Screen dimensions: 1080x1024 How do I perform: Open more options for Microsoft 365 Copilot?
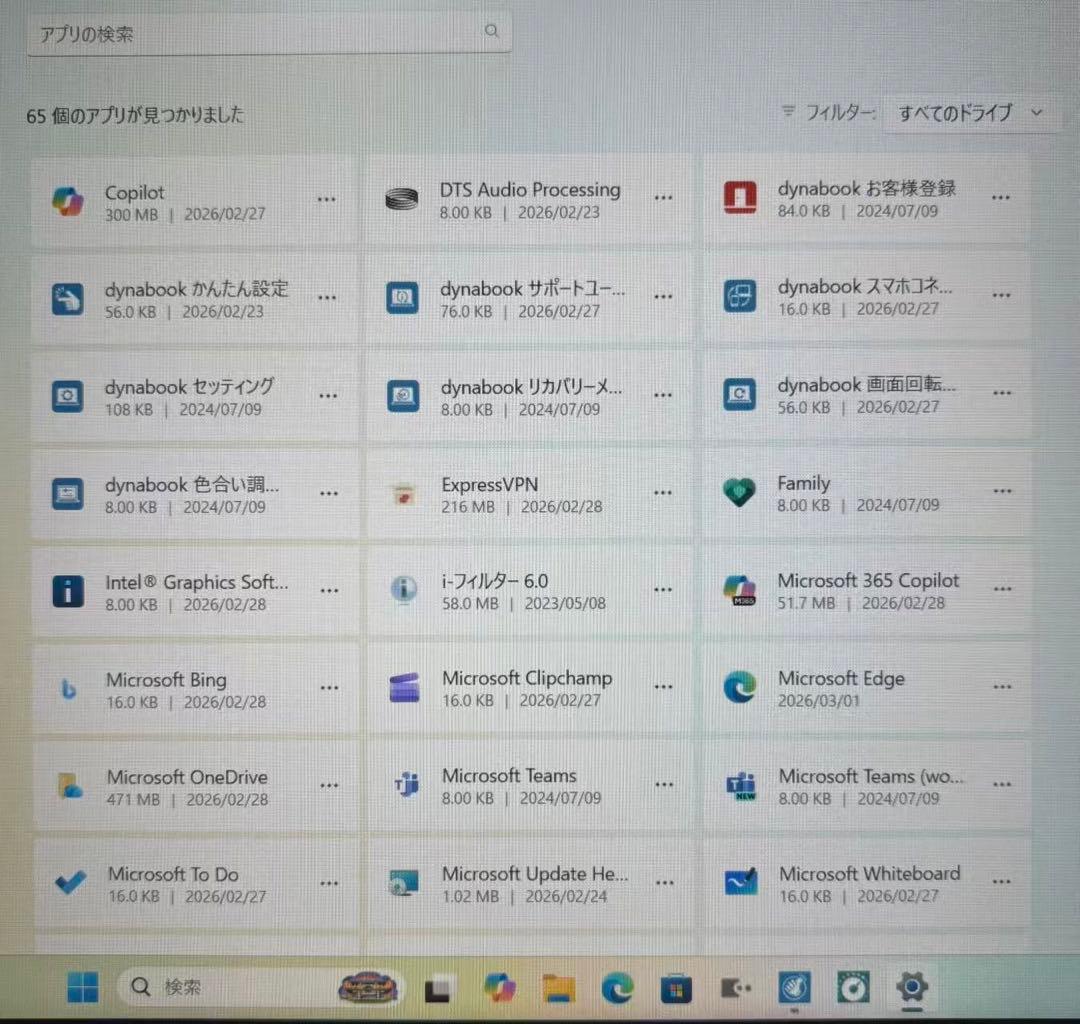click(1002, 589)
